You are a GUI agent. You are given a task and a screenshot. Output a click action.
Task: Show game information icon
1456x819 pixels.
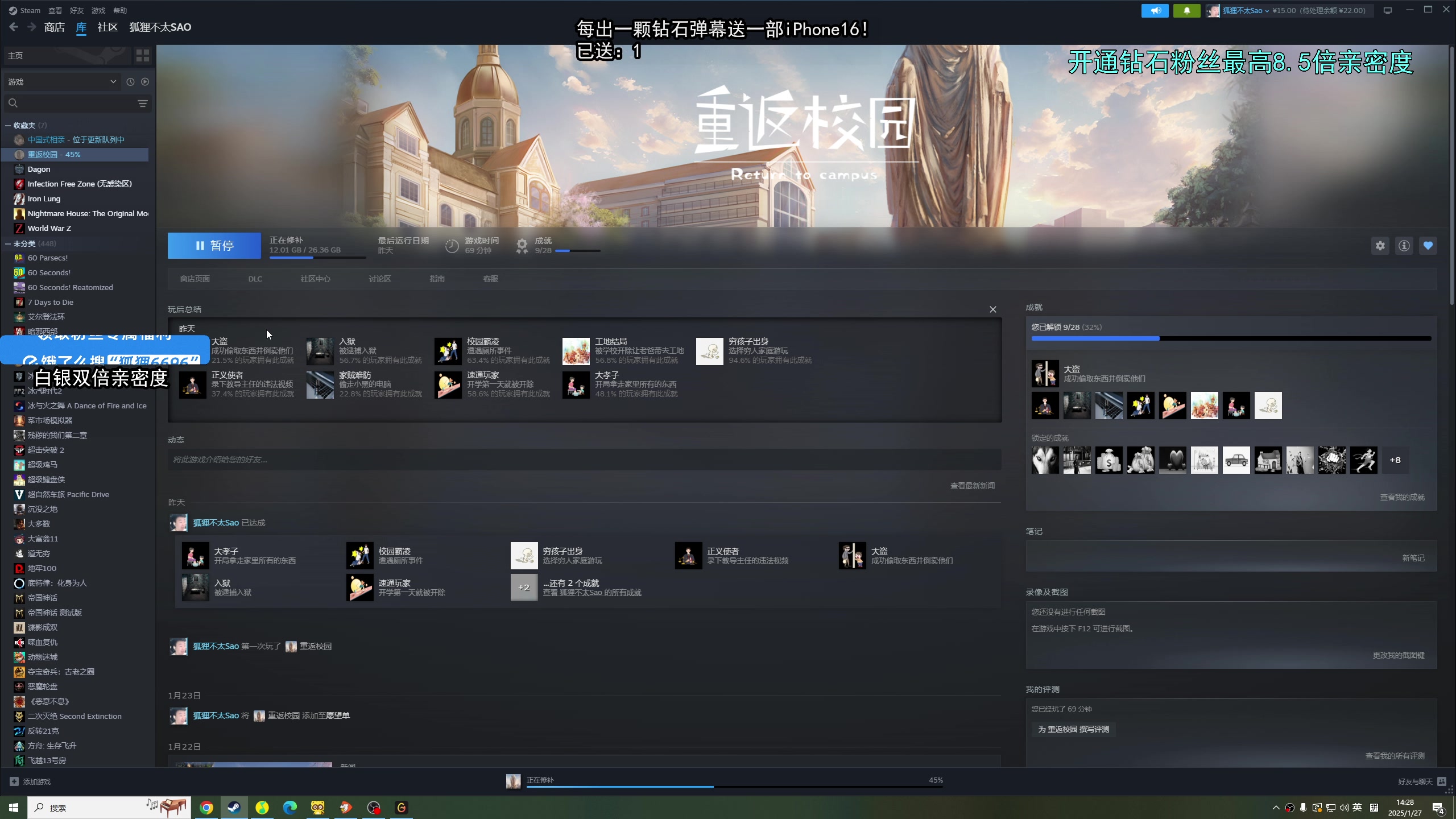(1404, 246)
